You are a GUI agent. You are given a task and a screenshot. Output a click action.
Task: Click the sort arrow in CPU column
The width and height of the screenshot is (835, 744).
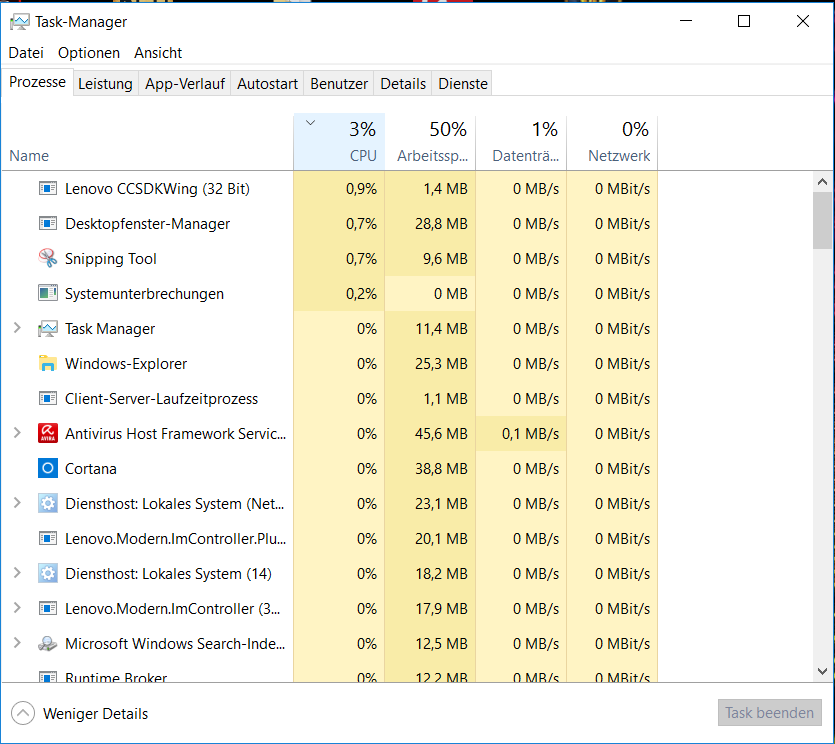tap(310, 123)
